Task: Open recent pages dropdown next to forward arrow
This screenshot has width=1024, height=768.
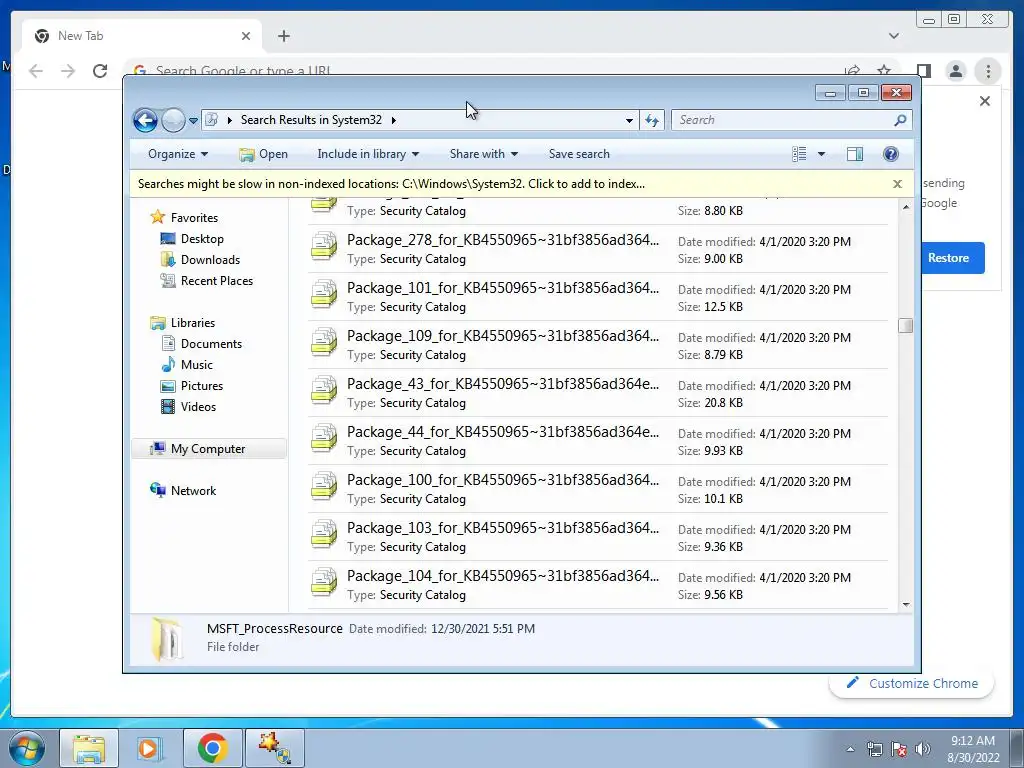Action: pos(193,121)
